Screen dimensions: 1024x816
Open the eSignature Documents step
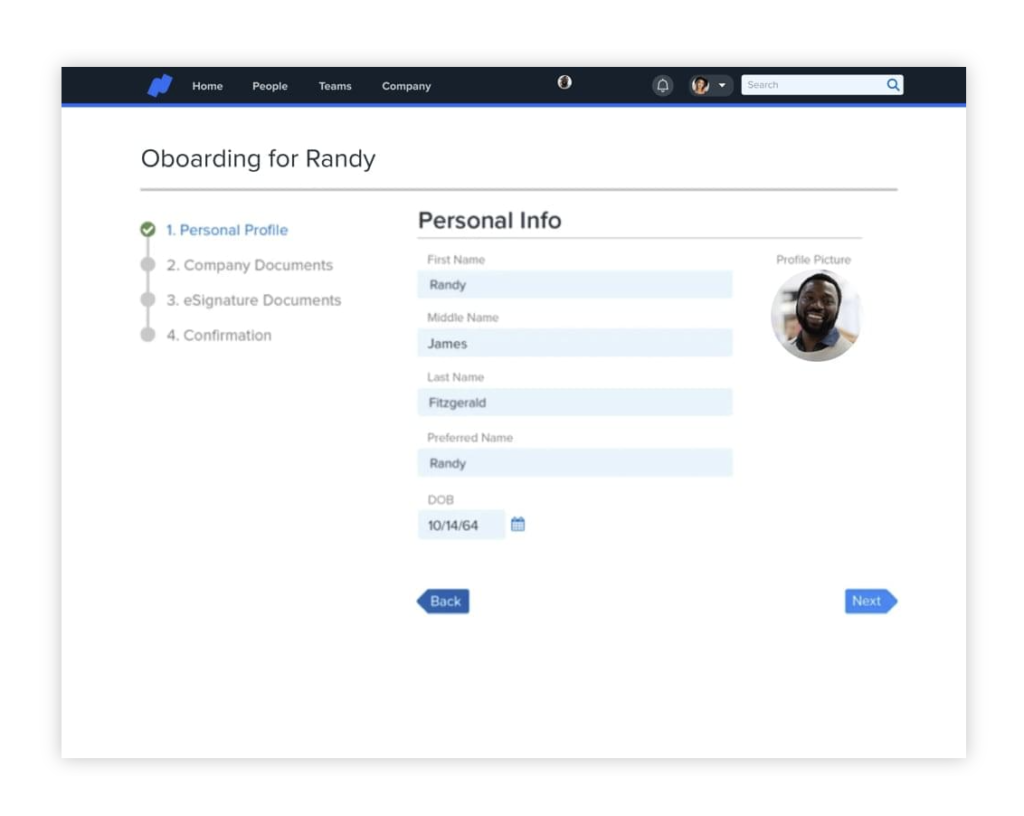click(x=253, y=300)
